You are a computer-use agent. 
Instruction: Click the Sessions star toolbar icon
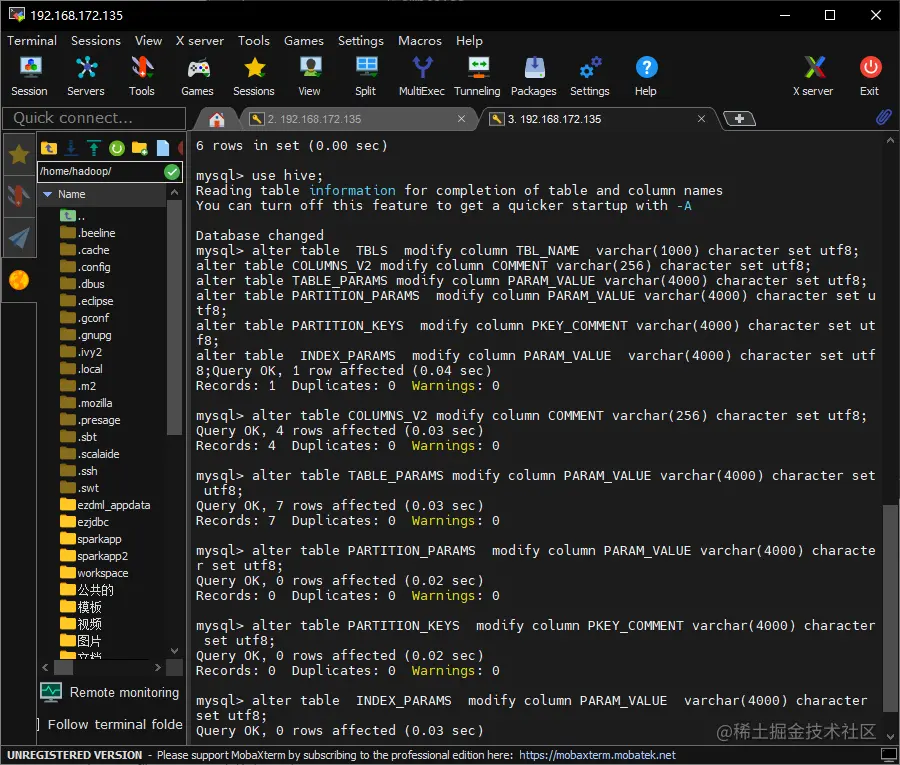tap(254, 76)
